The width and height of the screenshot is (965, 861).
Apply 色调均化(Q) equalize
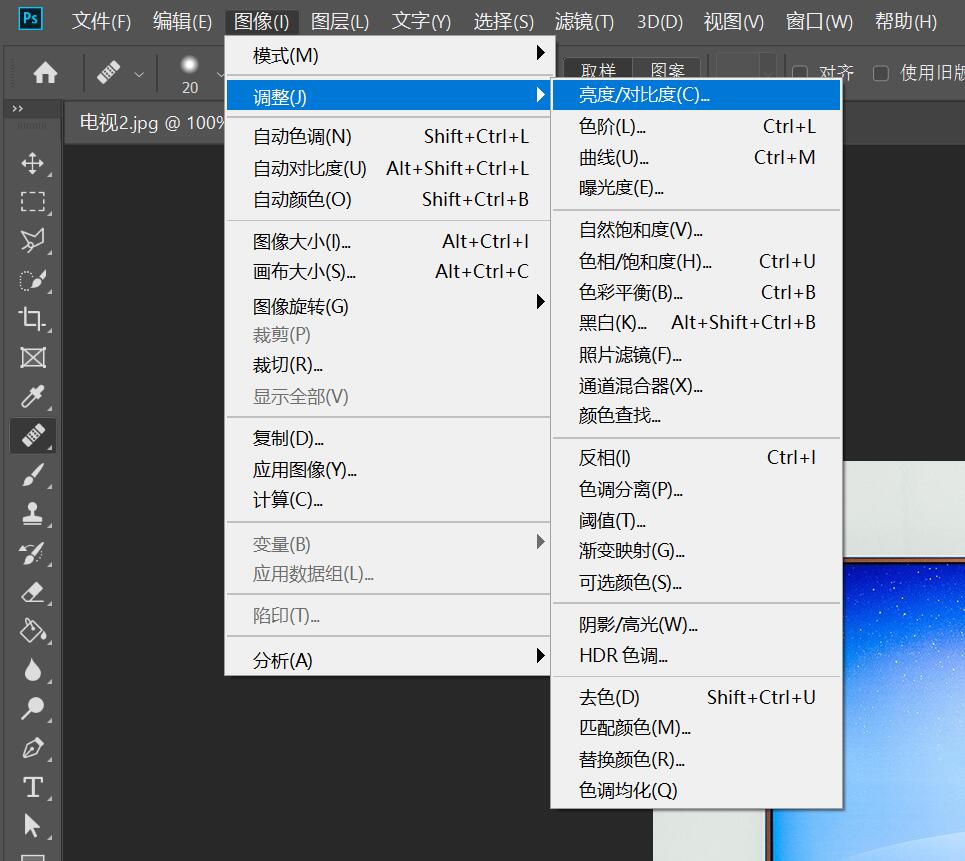696,790
